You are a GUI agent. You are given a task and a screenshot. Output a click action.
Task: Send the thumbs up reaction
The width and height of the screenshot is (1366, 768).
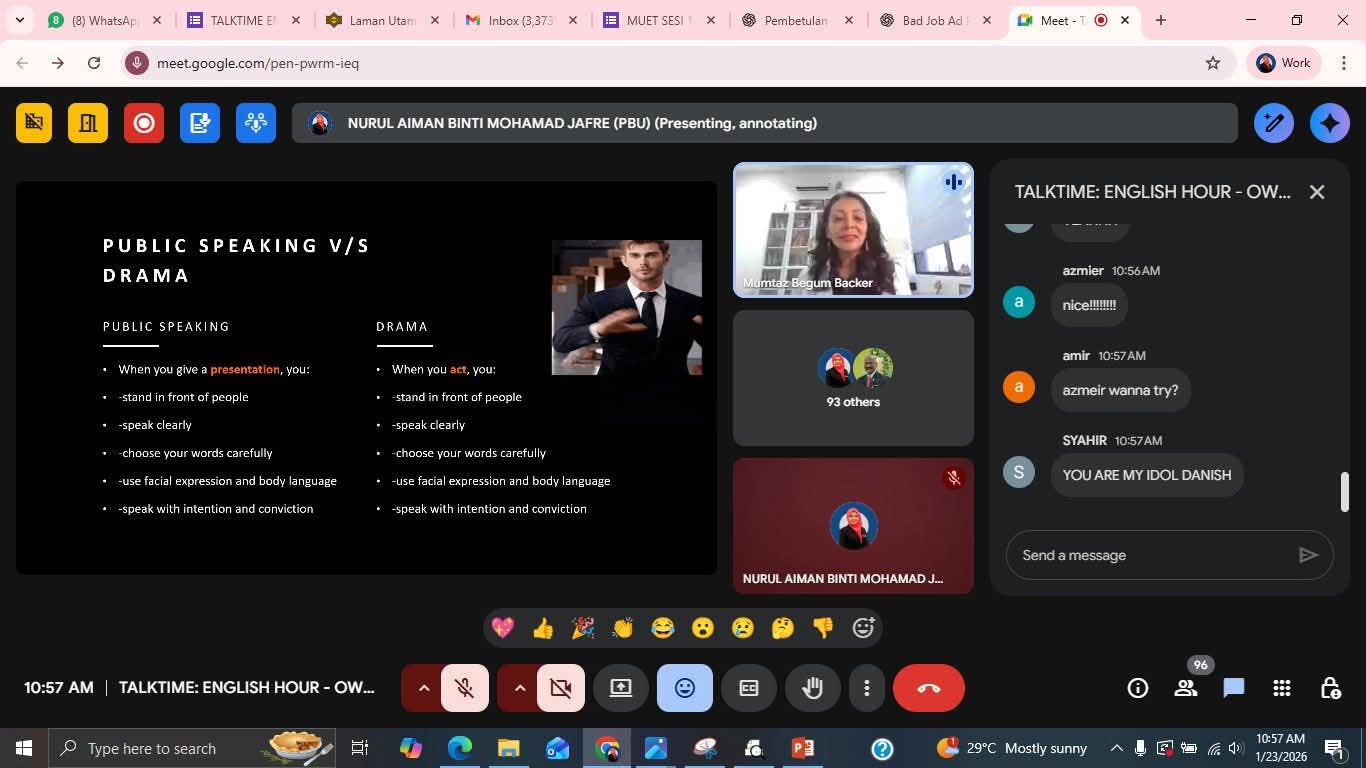[x=543, y=628]
